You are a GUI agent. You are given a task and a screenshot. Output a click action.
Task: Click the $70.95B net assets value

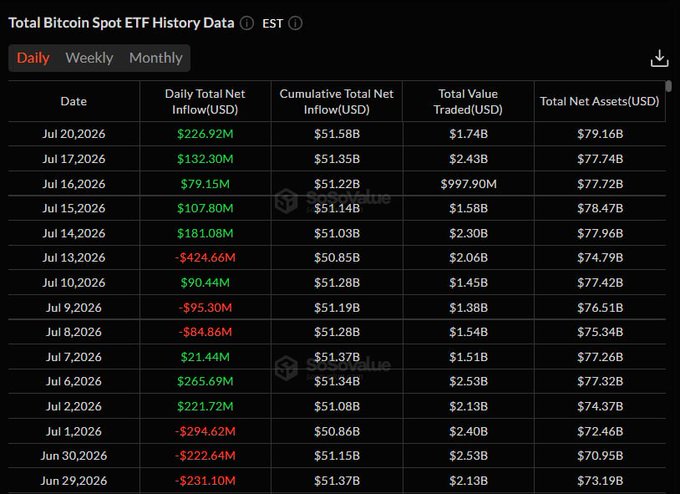click(600, 456)
